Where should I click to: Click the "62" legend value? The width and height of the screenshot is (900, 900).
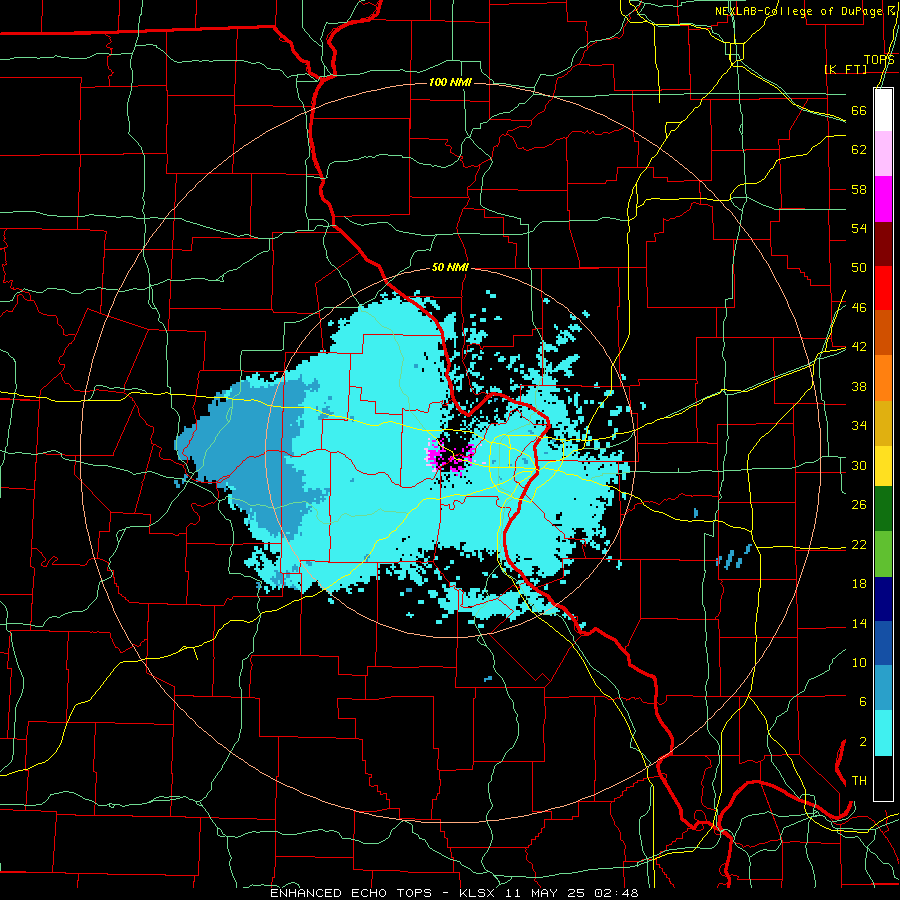[859, 150]
